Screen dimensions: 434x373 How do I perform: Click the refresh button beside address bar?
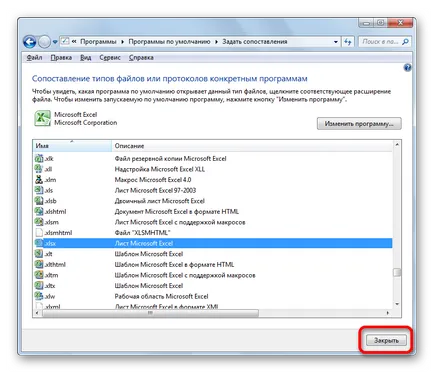tap(348, 42)
